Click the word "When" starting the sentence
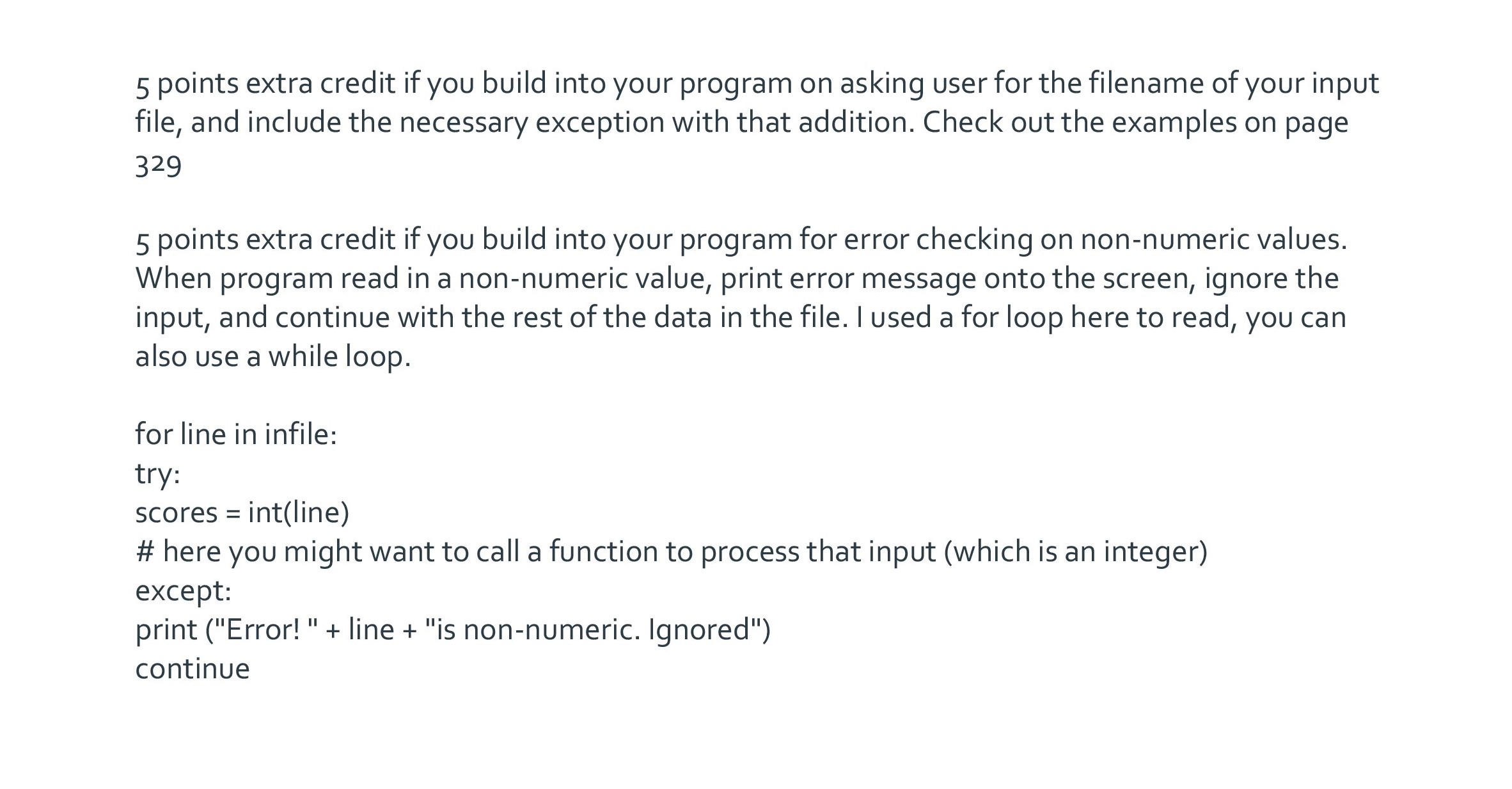 173,278
